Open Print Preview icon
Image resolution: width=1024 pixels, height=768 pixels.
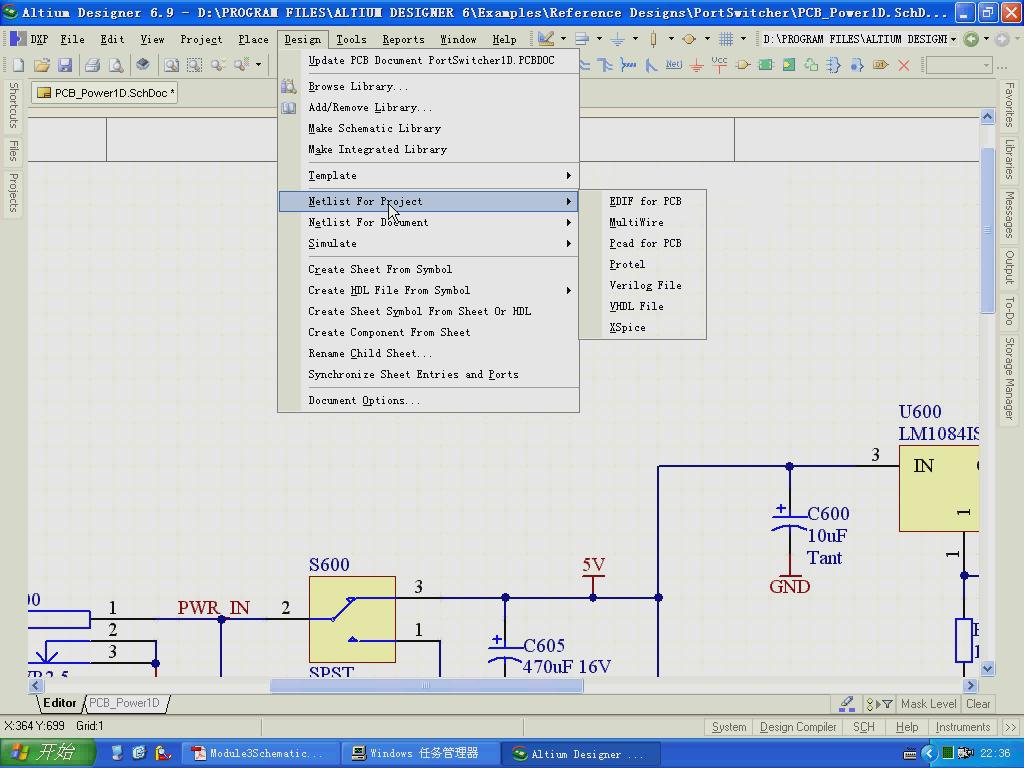pos(116,65)
